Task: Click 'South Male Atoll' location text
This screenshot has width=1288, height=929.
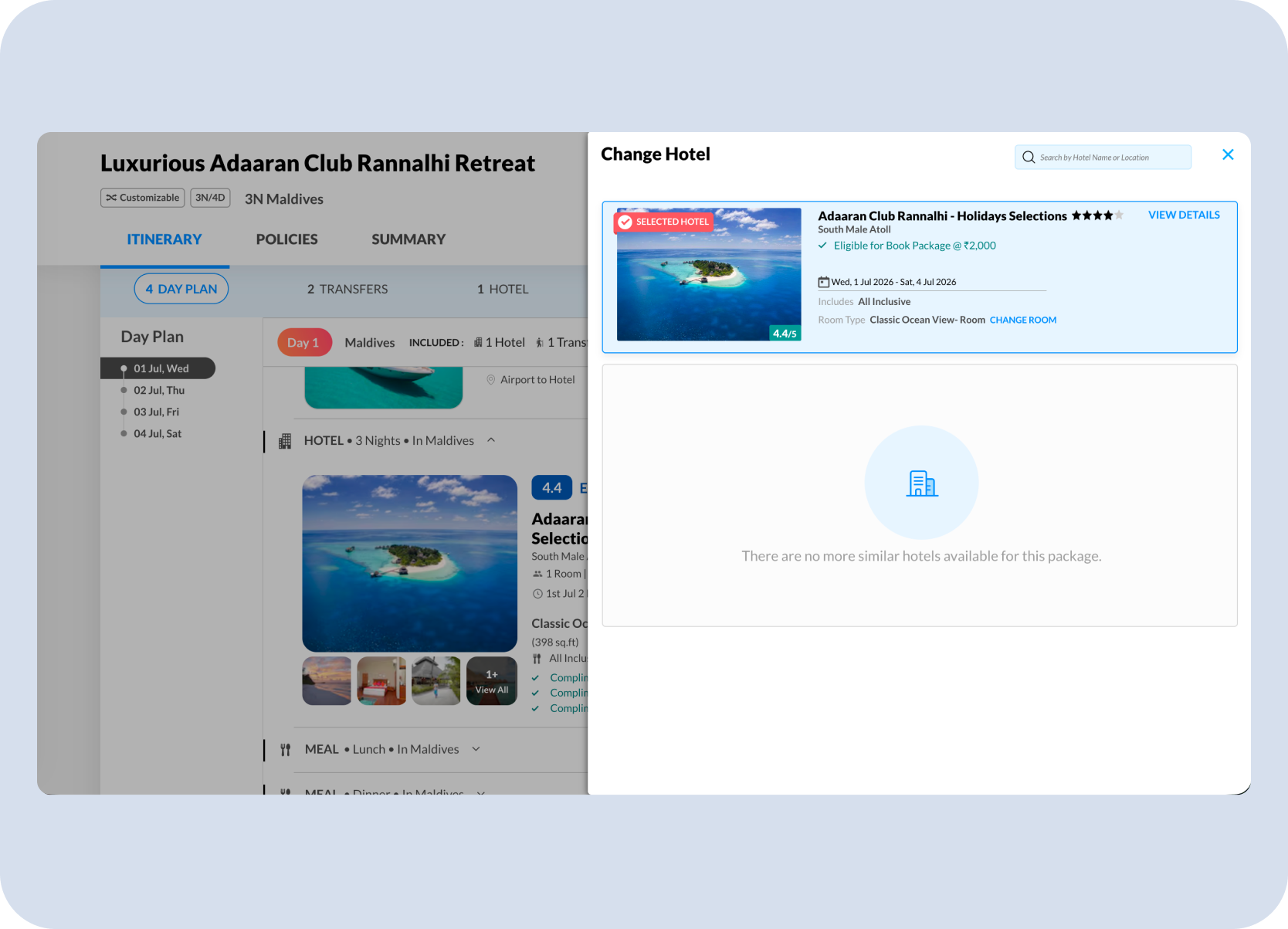Action: pyautogui.click(x=854, y=229)
